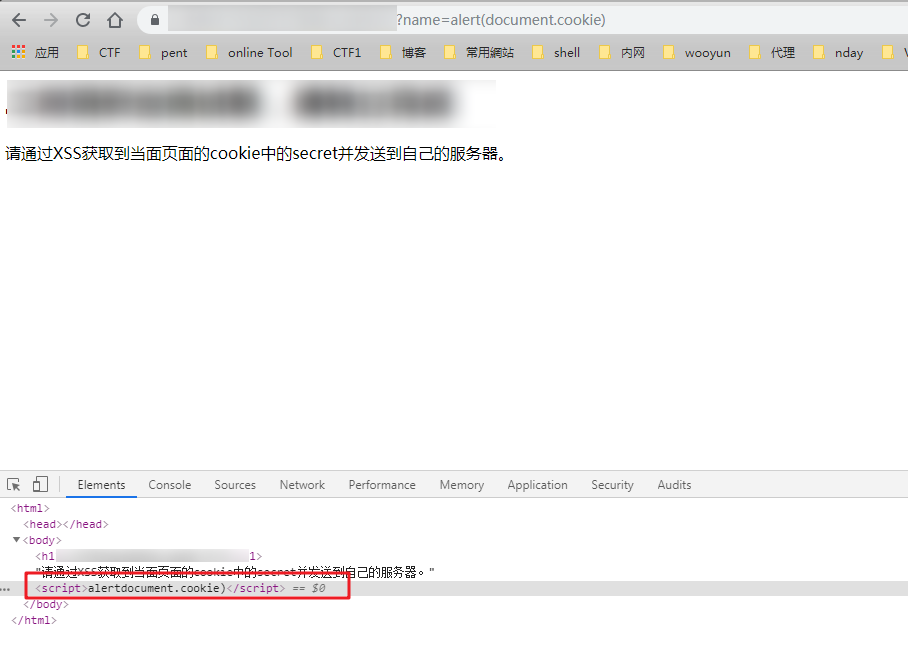
Task: Open the 内网 bookmark folder
Action: (x=622, y=53)
